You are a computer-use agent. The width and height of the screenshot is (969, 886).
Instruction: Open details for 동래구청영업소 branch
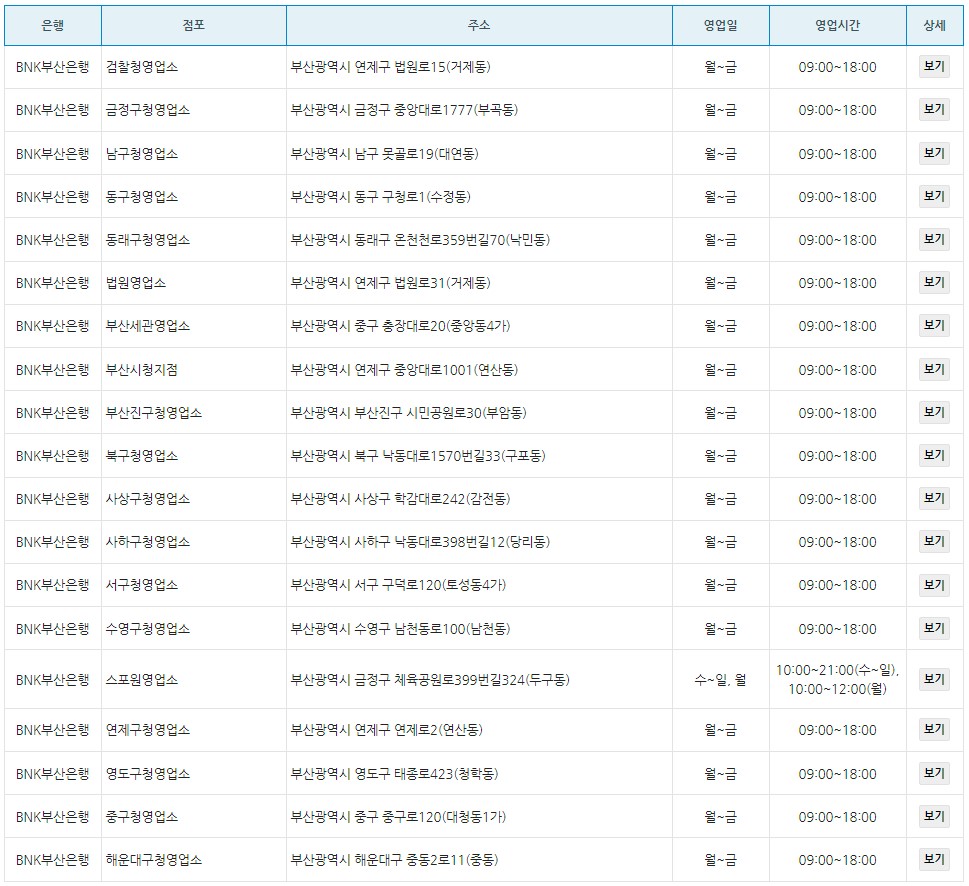pyautogui.click(x=936, y=240)
